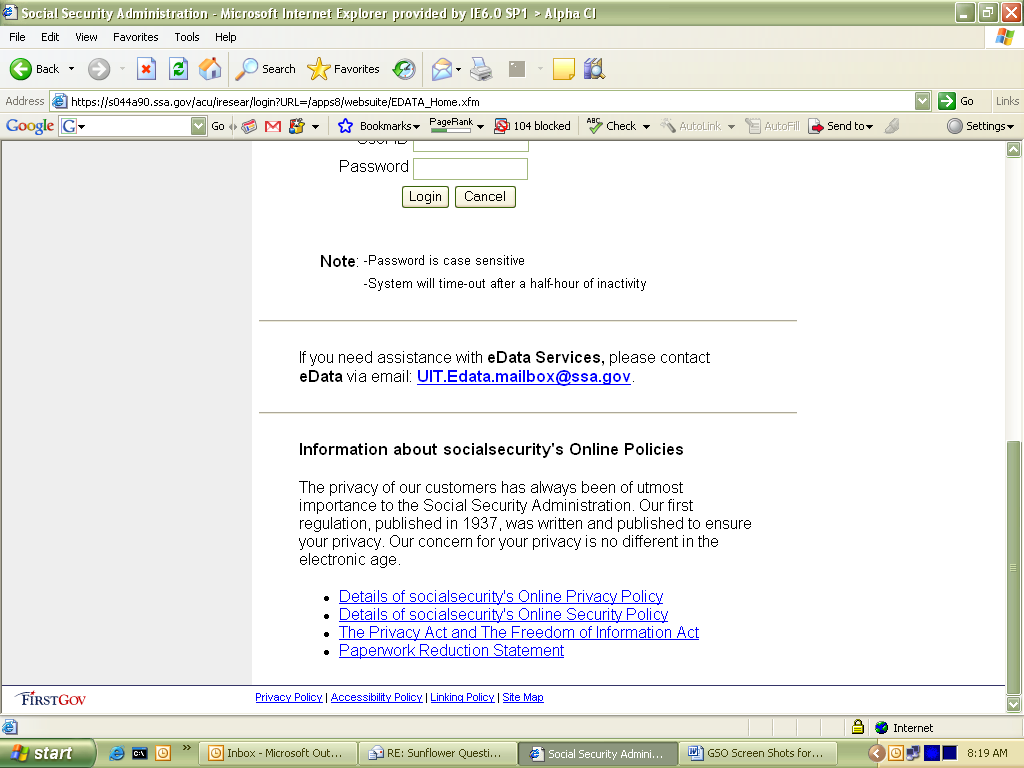This screenshot has height=768, width=1024.
Task: Click the Print icon in toolbar
Action: tap(481, 69)
